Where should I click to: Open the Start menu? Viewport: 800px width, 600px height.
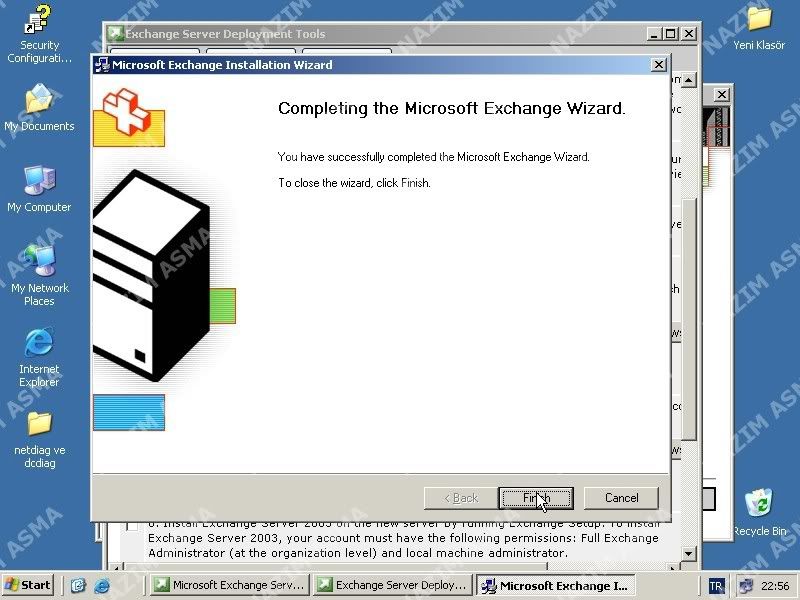(x=28, y=585)
